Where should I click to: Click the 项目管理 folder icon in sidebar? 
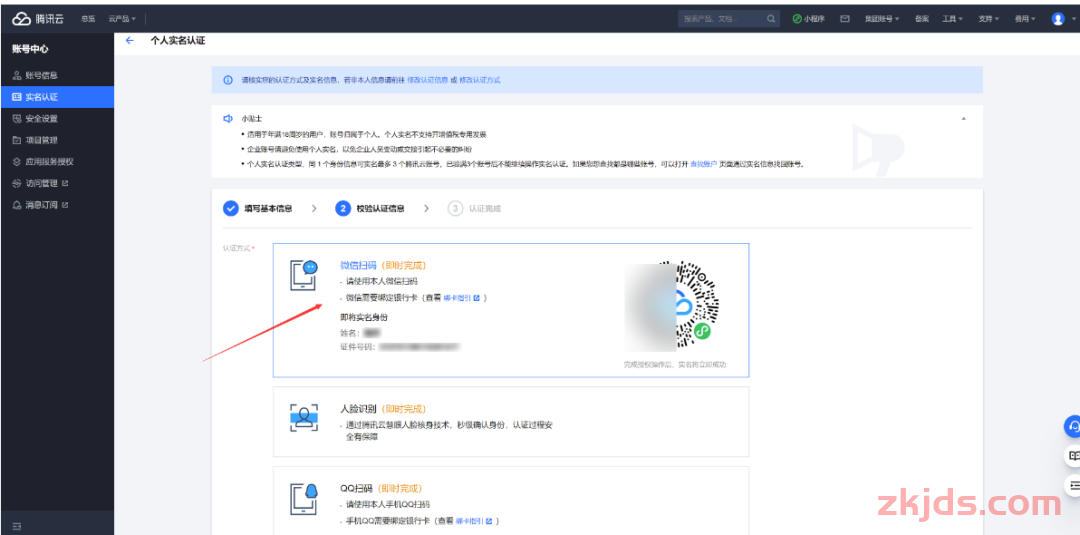[x=17, y=140]
